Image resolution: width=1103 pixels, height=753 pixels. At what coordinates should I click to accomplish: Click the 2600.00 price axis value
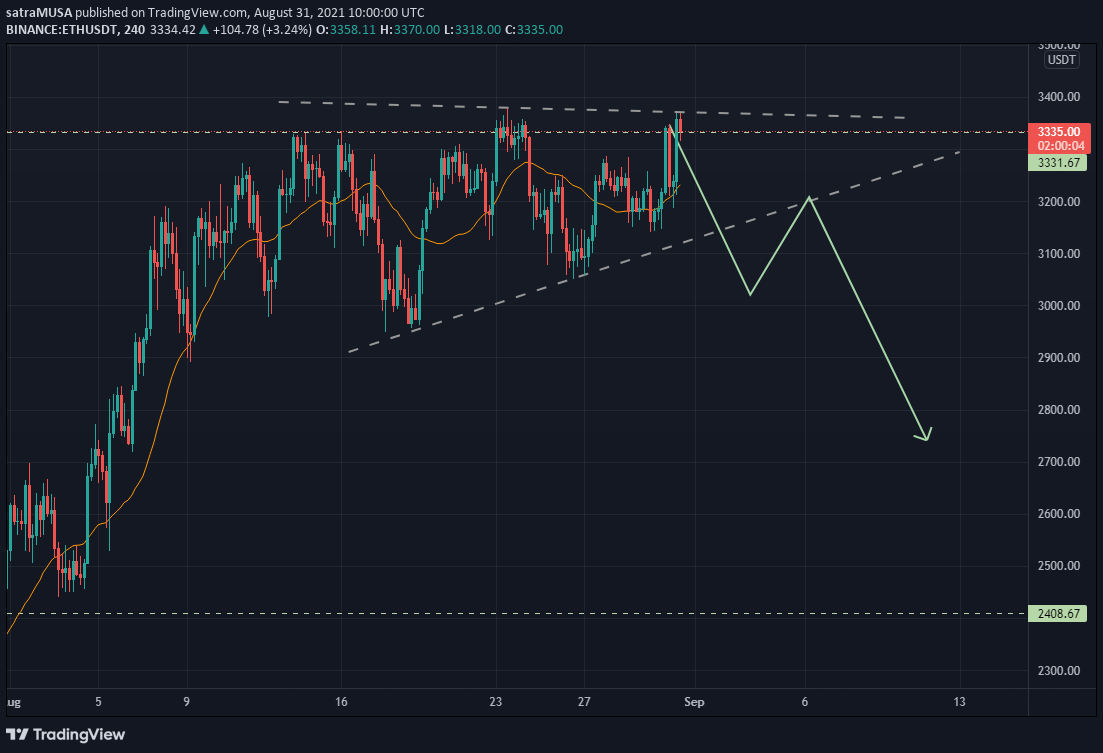point(1059,514)
